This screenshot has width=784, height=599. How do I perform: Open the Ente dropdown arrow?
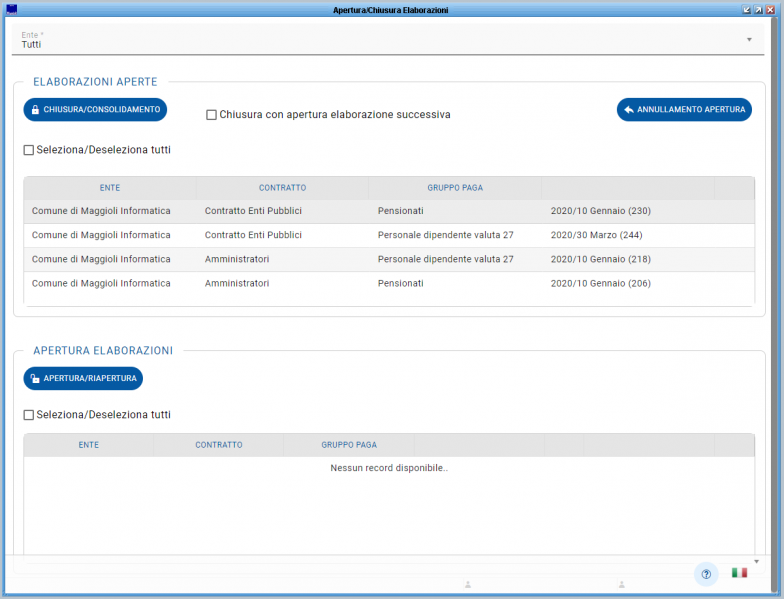point(749,40)
